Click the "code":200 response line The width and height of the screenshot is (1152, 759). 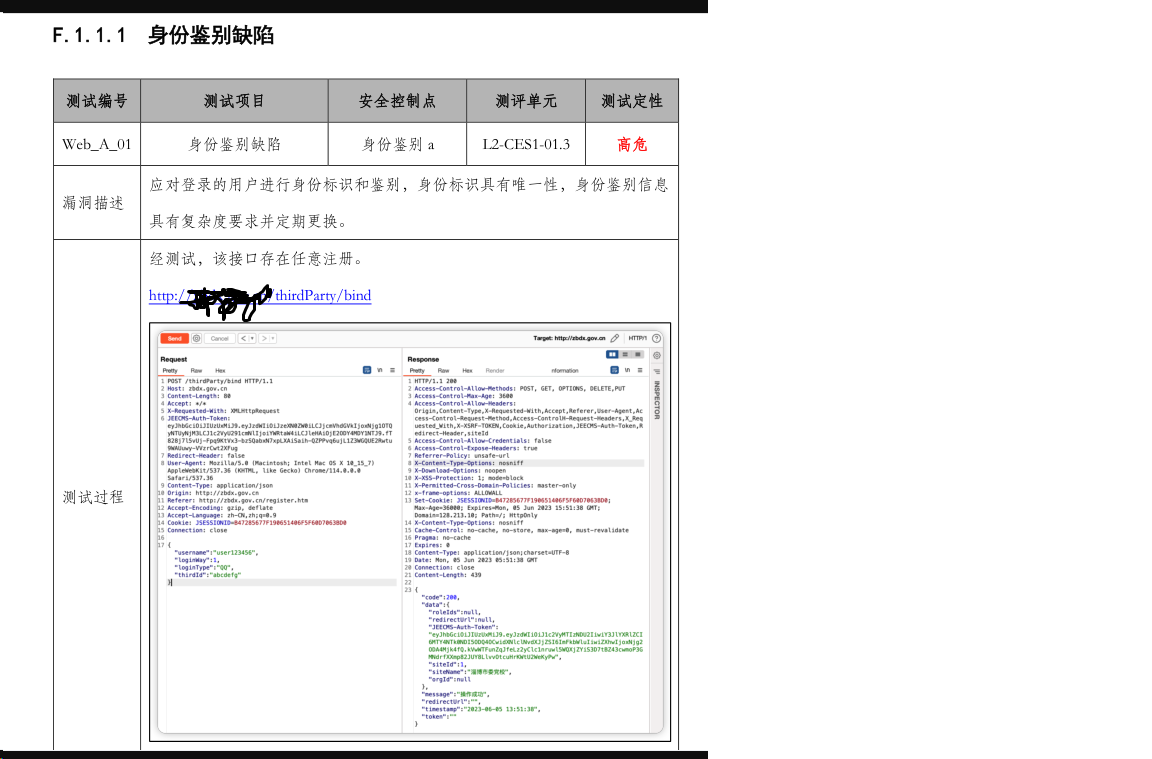click(441, 597)
